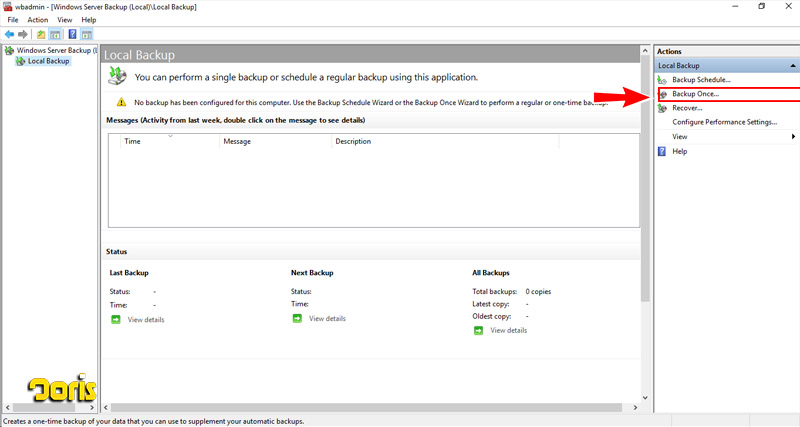Image resolution: width=800 pixels, height=427 pixels.
Task: Click the Description column header
Action: point(445,141)
